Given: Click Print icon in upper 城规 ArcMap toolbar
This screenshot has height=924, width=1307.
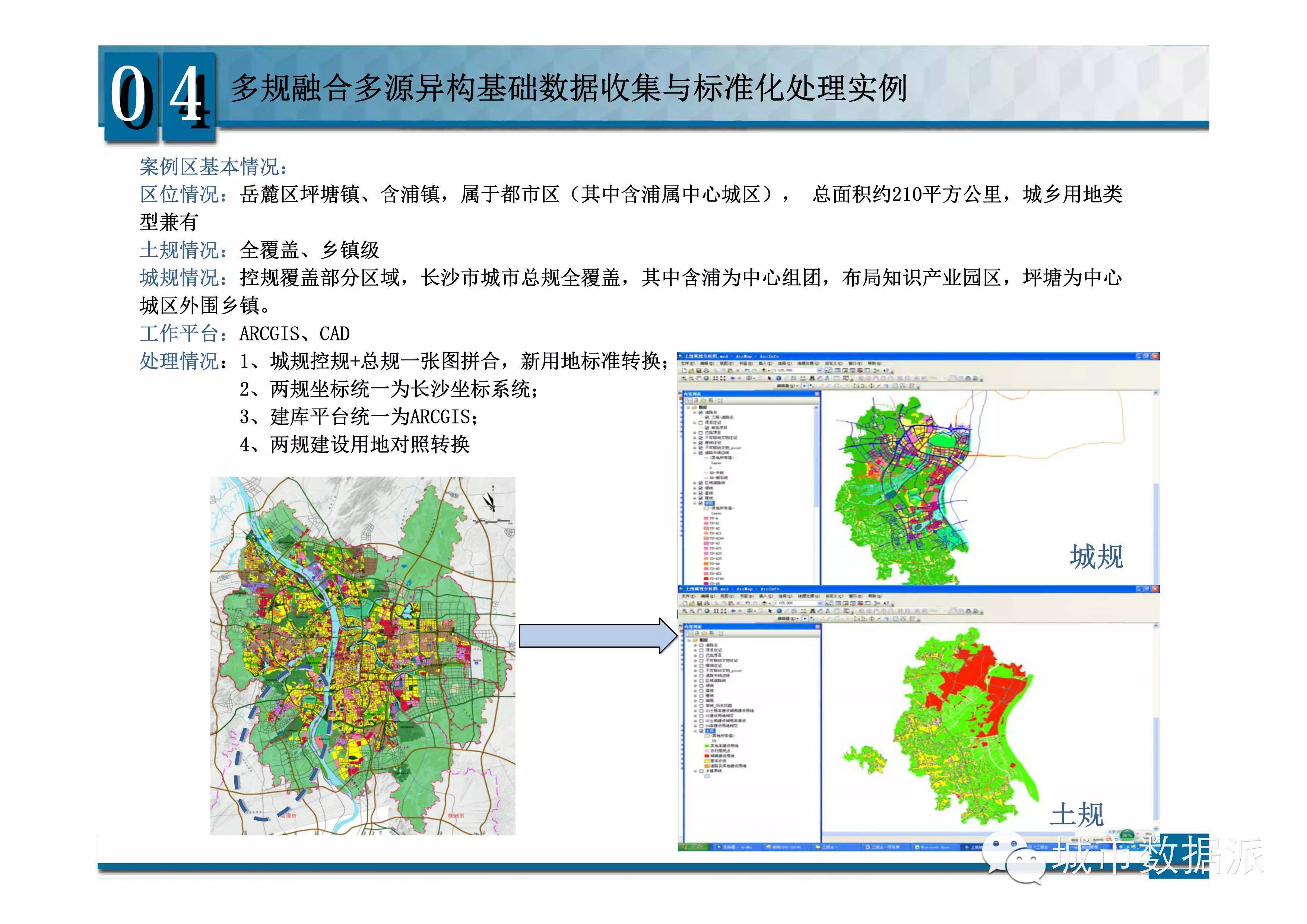Looking at the screenshot, I should (x=707, y=371).
